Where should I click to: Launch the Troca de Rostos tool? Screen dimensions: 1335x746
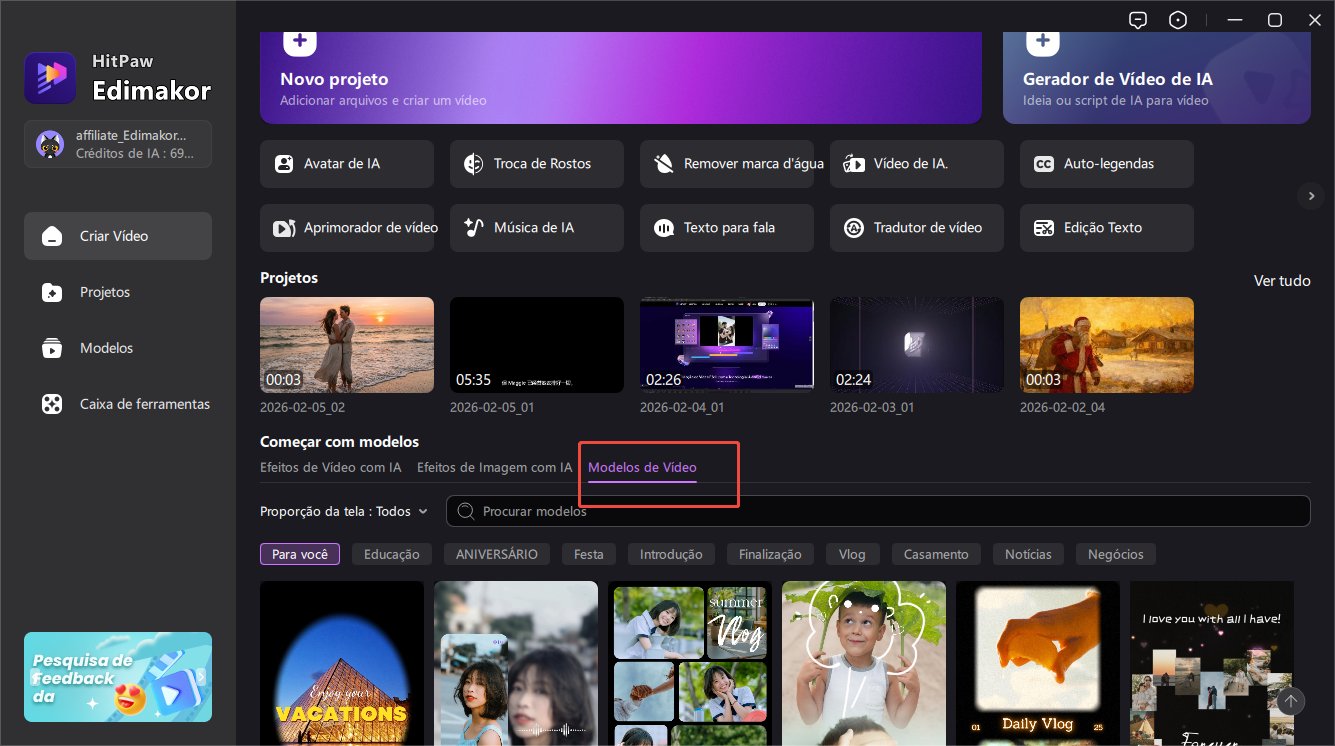click(536, 164)
